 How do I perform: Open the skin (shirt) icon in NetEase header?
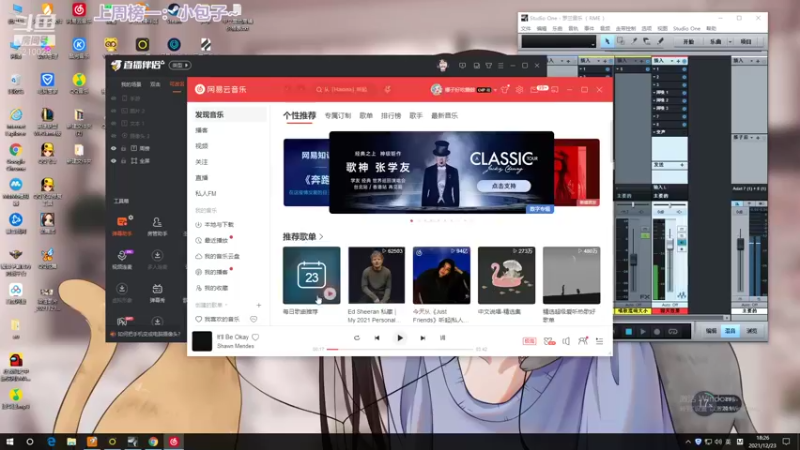pyautogui.click(x=505, y=89)
